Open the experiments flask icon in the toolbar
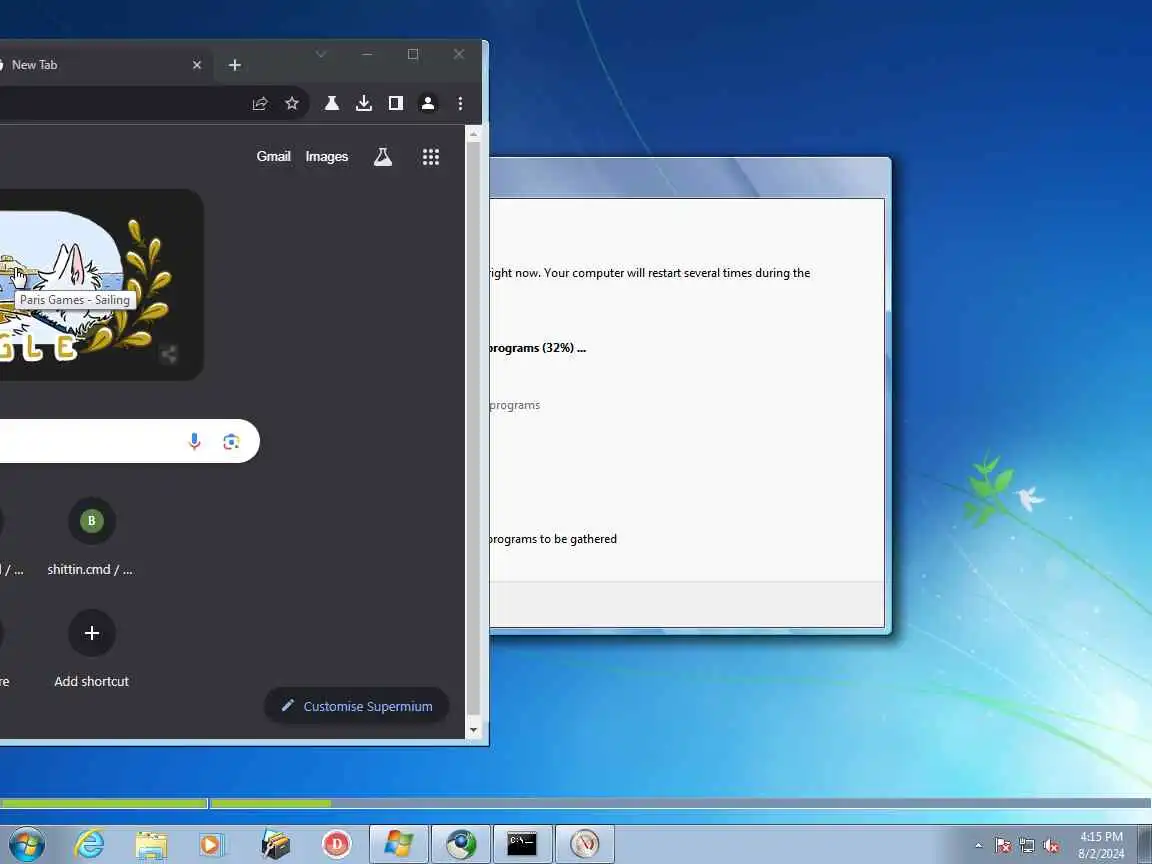This screenshot has height=864, width=1152. pos(332,104)
